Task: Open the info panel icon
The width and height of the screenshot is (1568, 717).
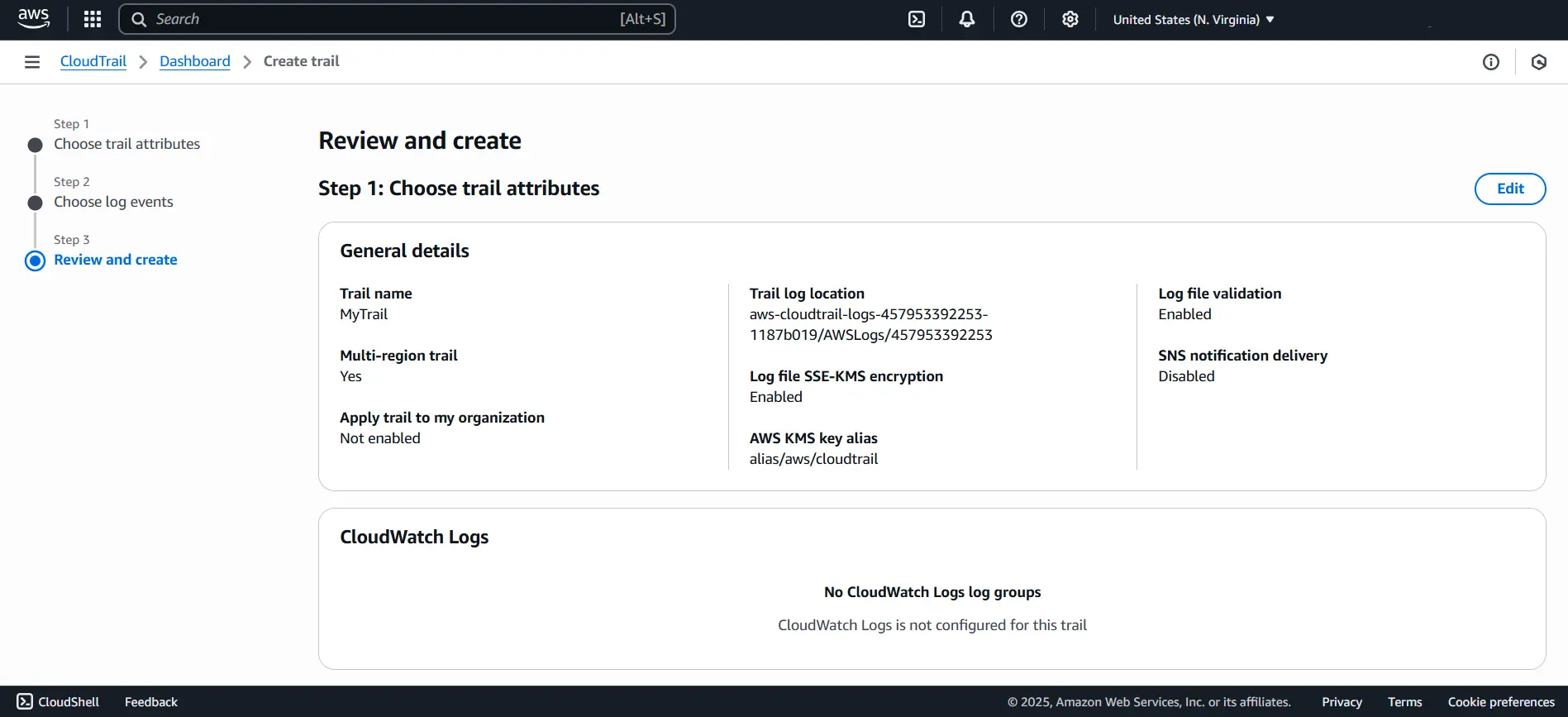Action: (x=1490, y=62)
